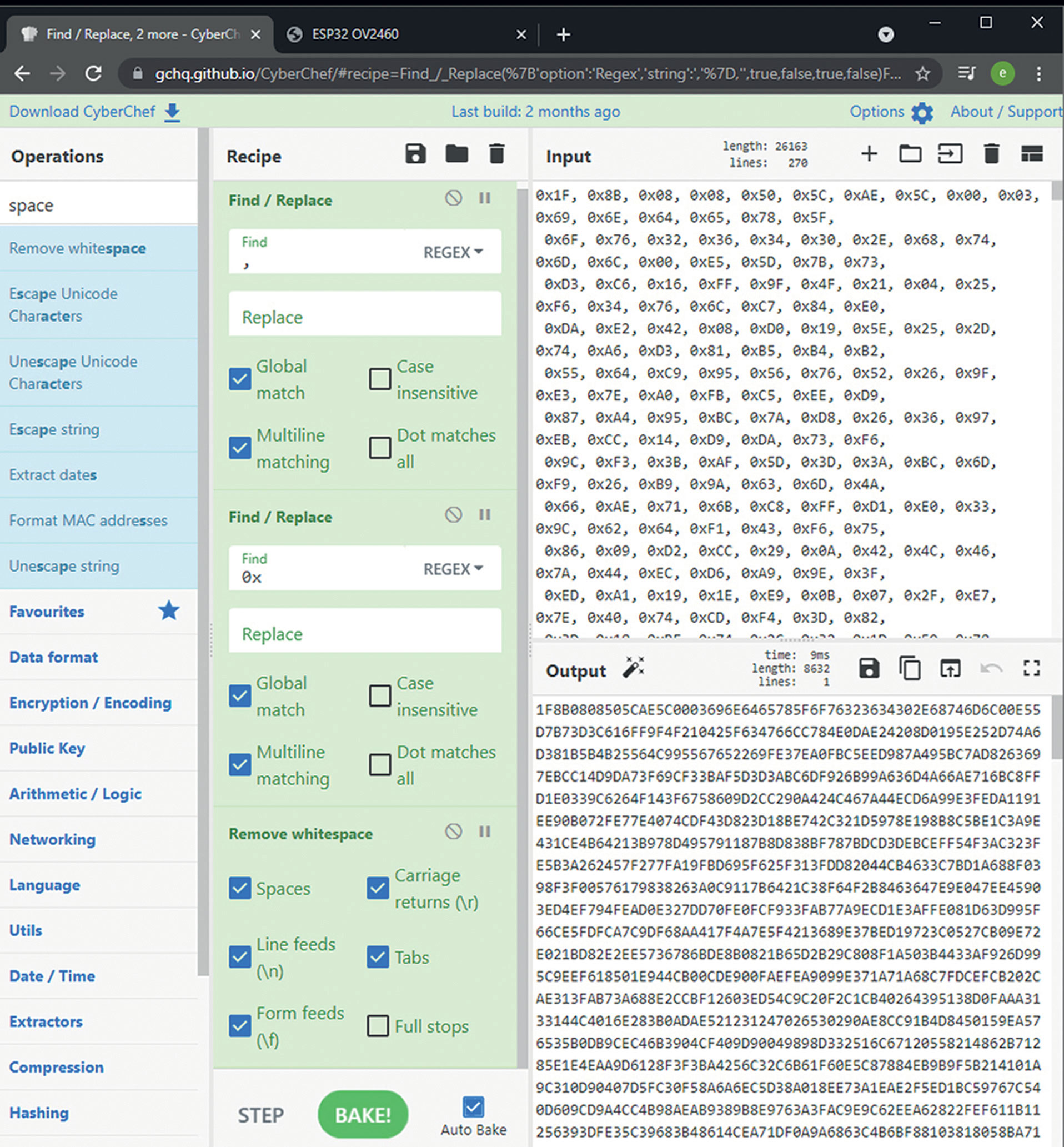
Task: Open the About / Support link
Action: pyautogui.click(x=1006, y=112)
